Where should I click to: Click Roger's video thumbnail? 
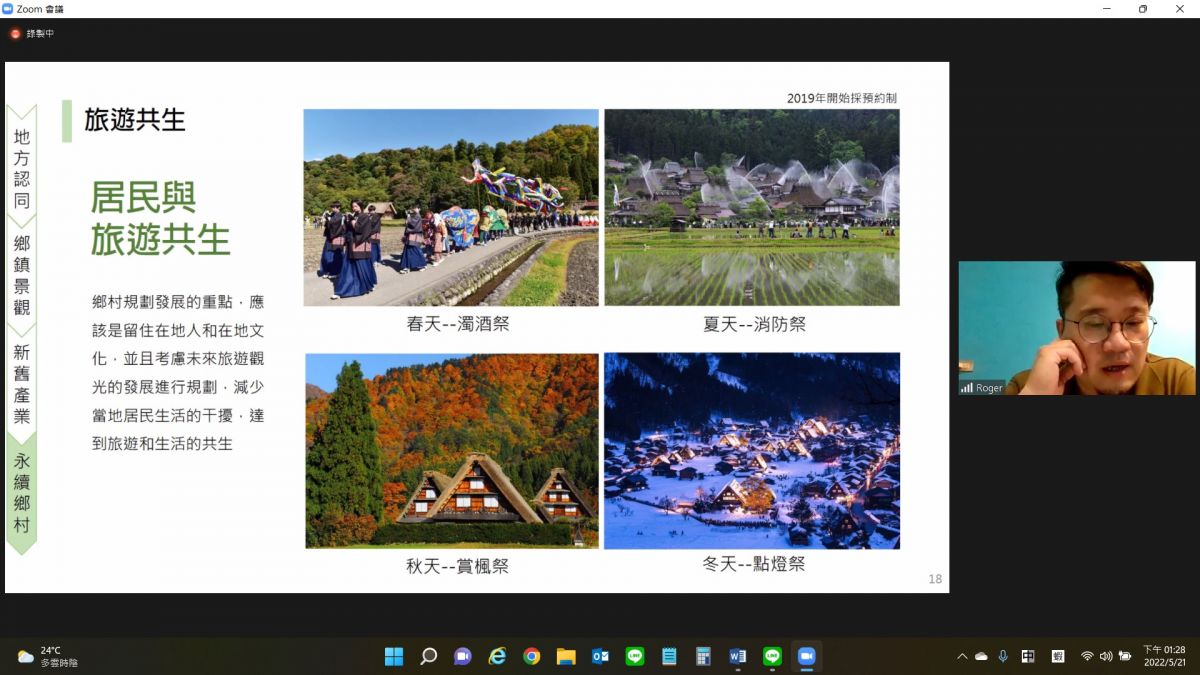[x=1077, y=328]
